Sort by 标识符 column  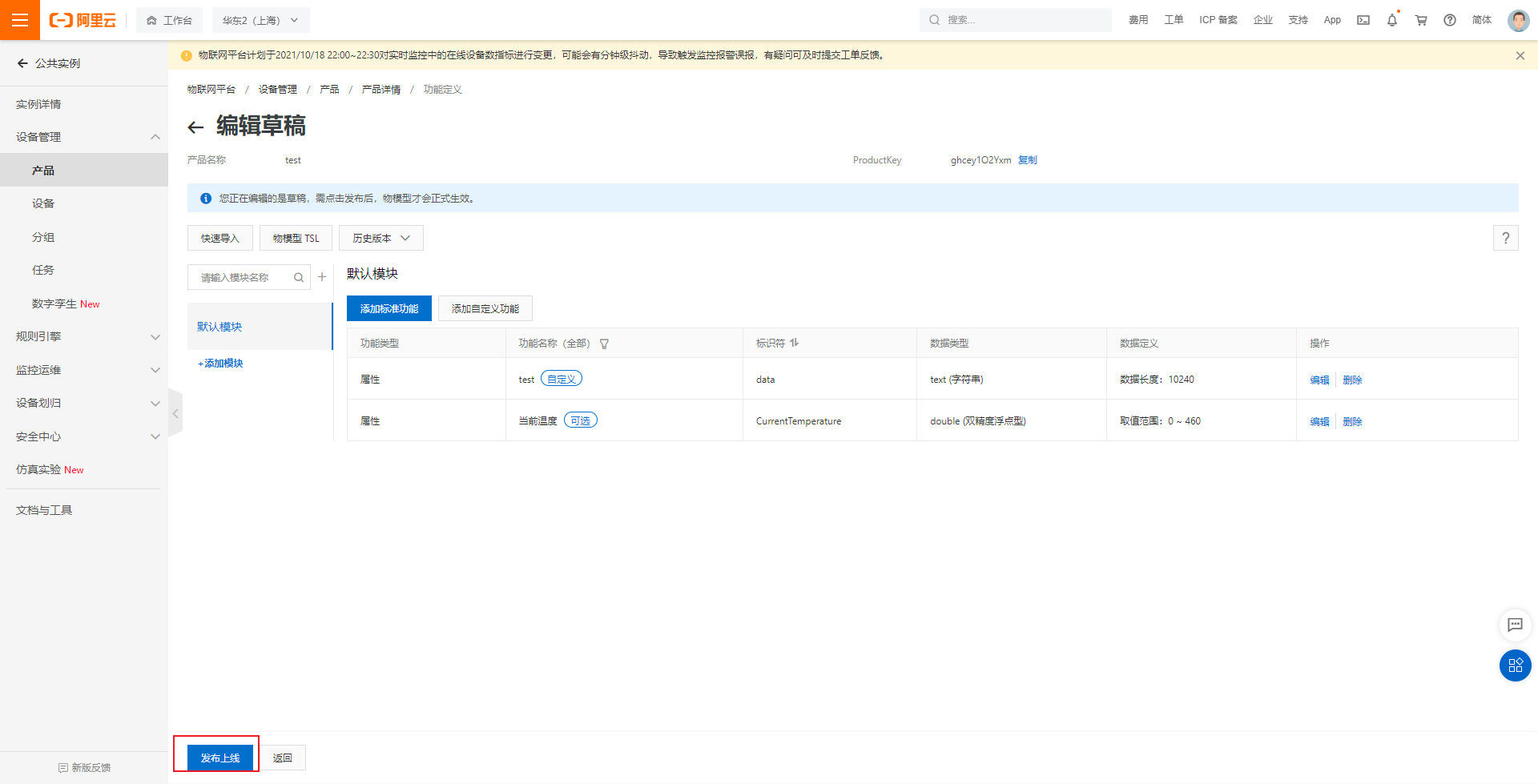coord(794,343)
